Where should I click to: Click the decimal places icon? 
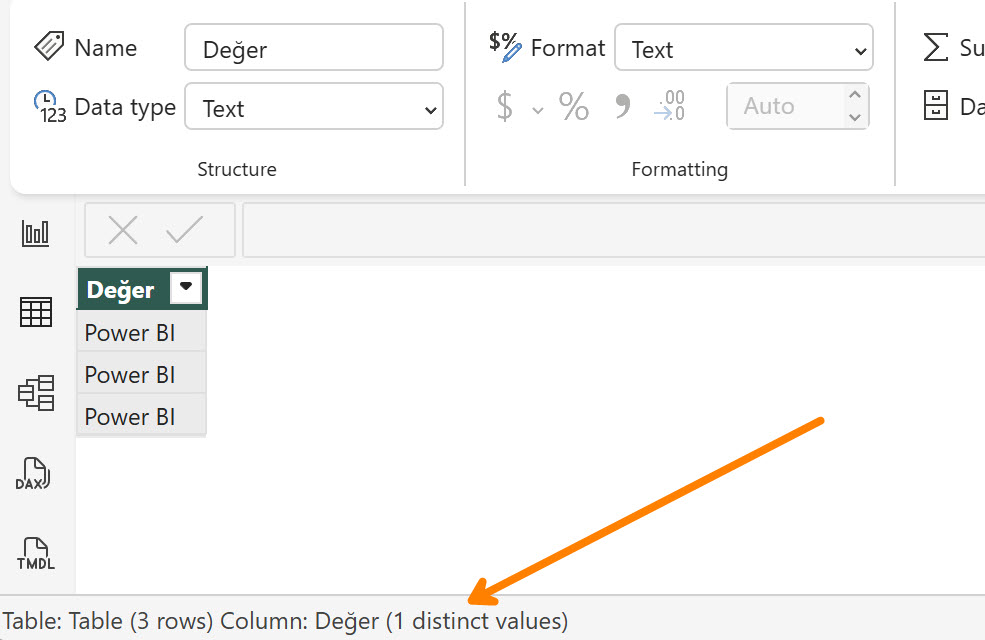tap(670, 106)
